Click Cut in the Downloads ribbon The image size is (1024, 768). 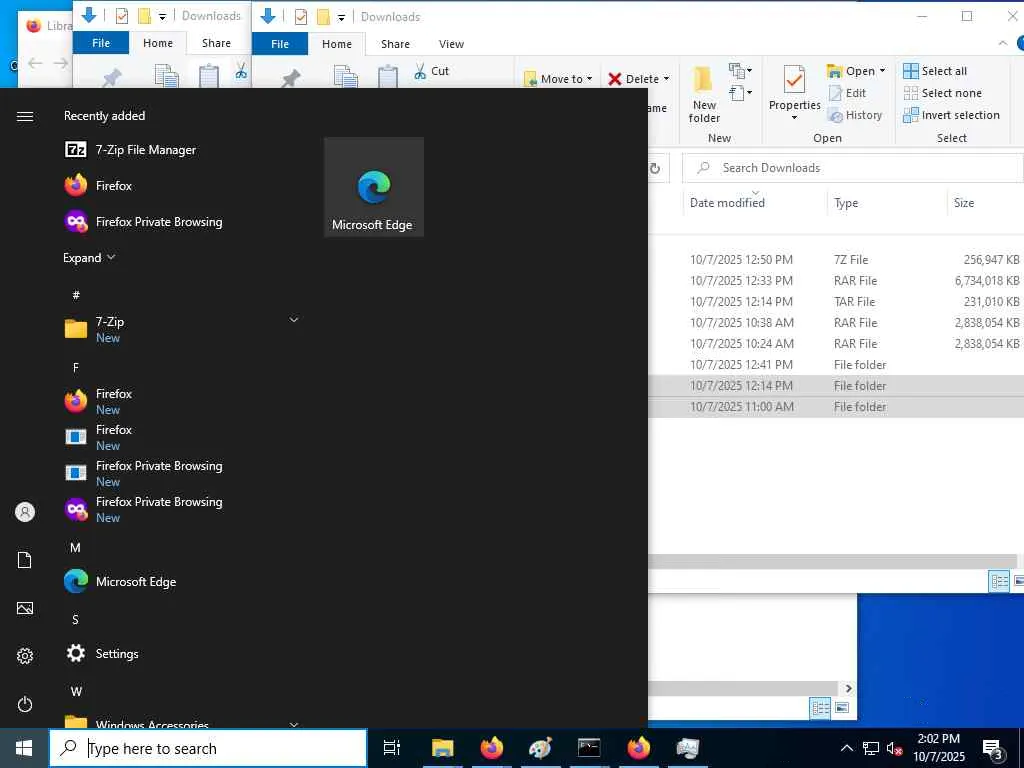pos(432,71)
